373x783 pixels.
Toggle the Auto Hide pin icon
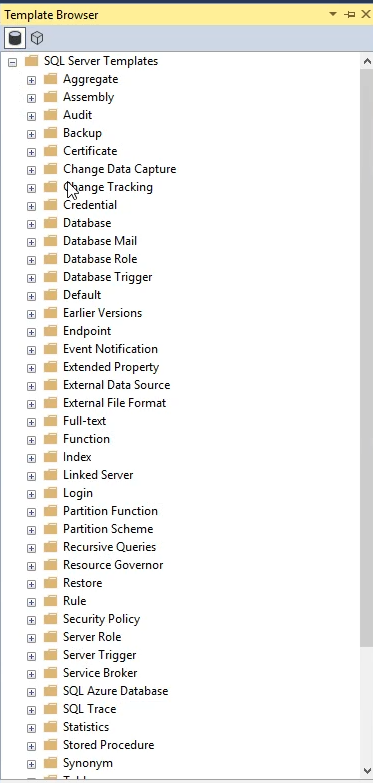pyautogui.click(x=350, y=14)
